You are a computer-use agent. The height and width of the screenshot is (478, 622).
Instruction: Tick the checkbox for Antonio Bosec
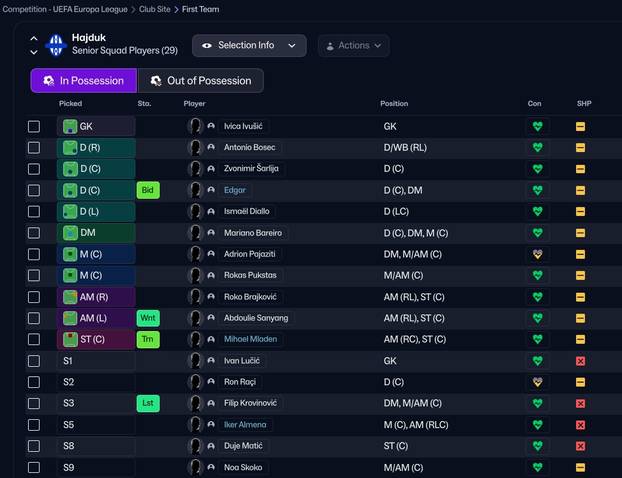34,148
